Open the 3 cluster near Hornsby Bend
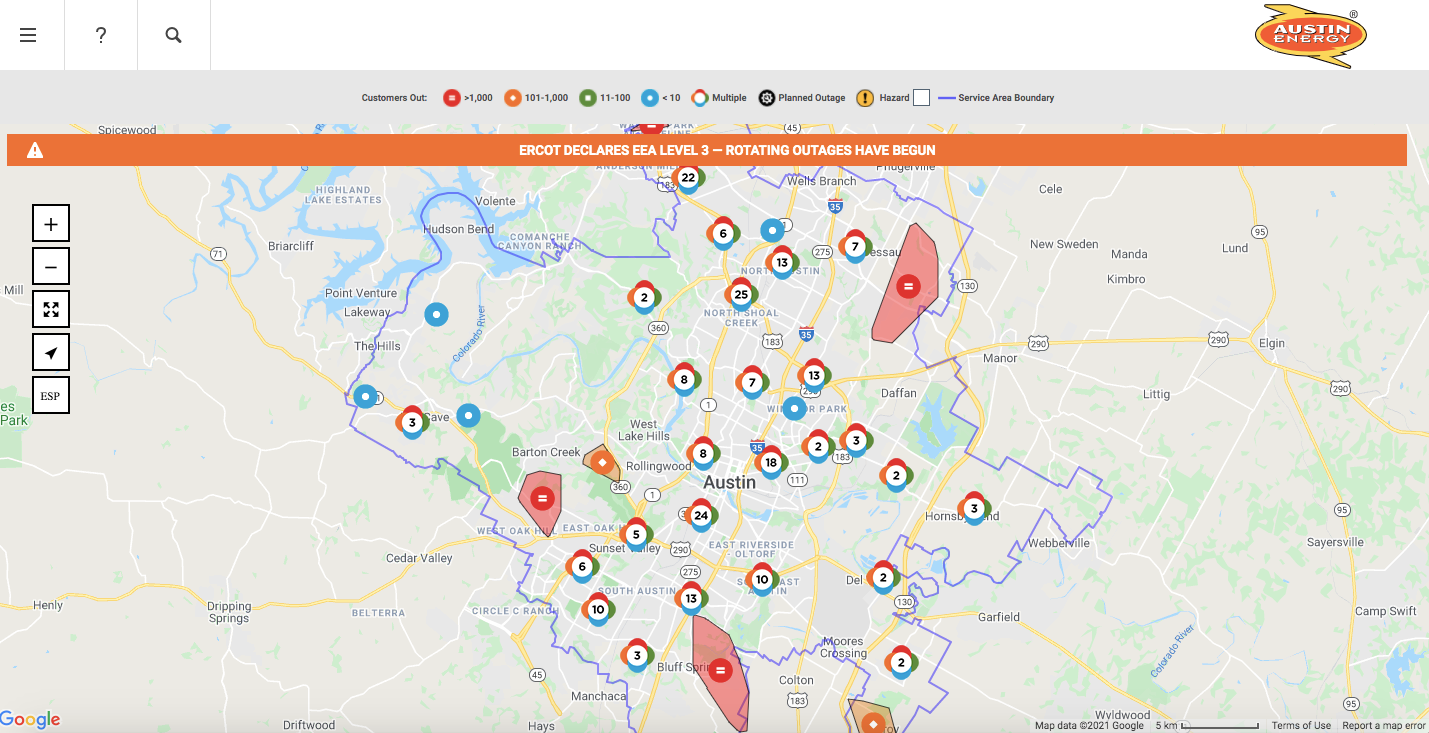The width and height of the screenshot is (1429, 733). (x=974, y=509)
